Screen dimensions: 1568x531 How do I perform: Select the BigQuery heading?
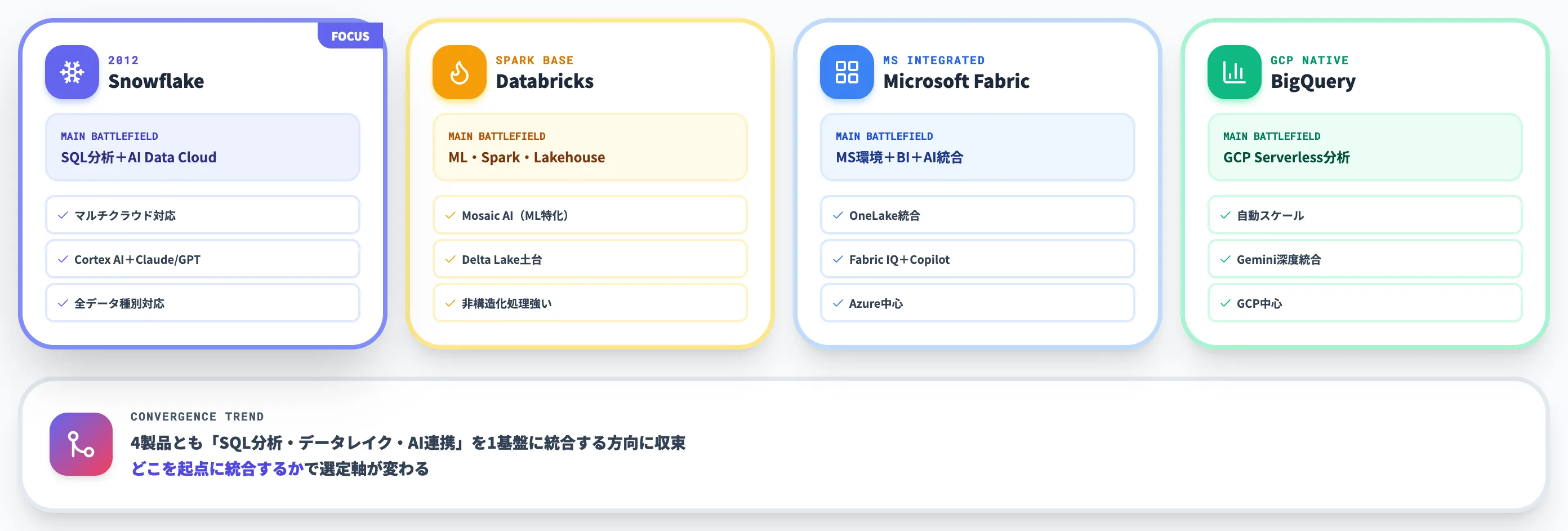click(x=1313, y=82)
